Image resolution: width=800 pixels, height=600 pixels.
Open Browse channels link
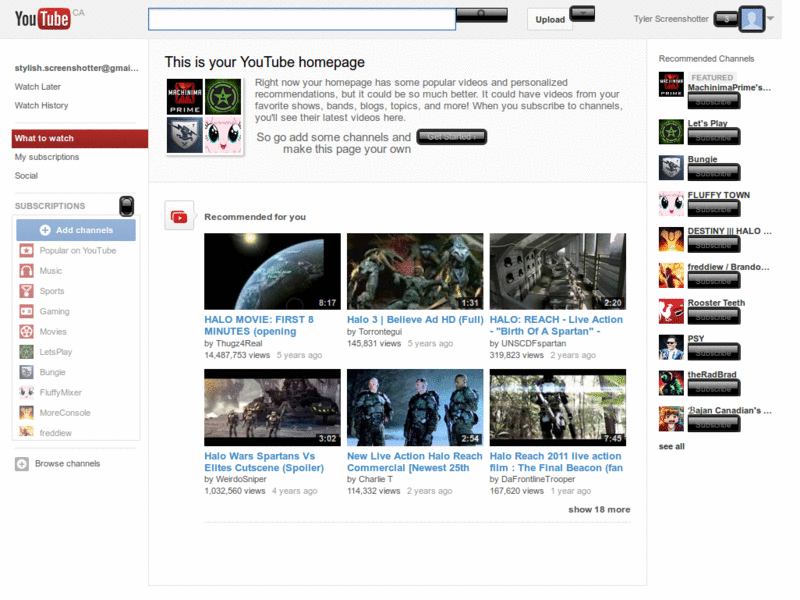[67, 464]
